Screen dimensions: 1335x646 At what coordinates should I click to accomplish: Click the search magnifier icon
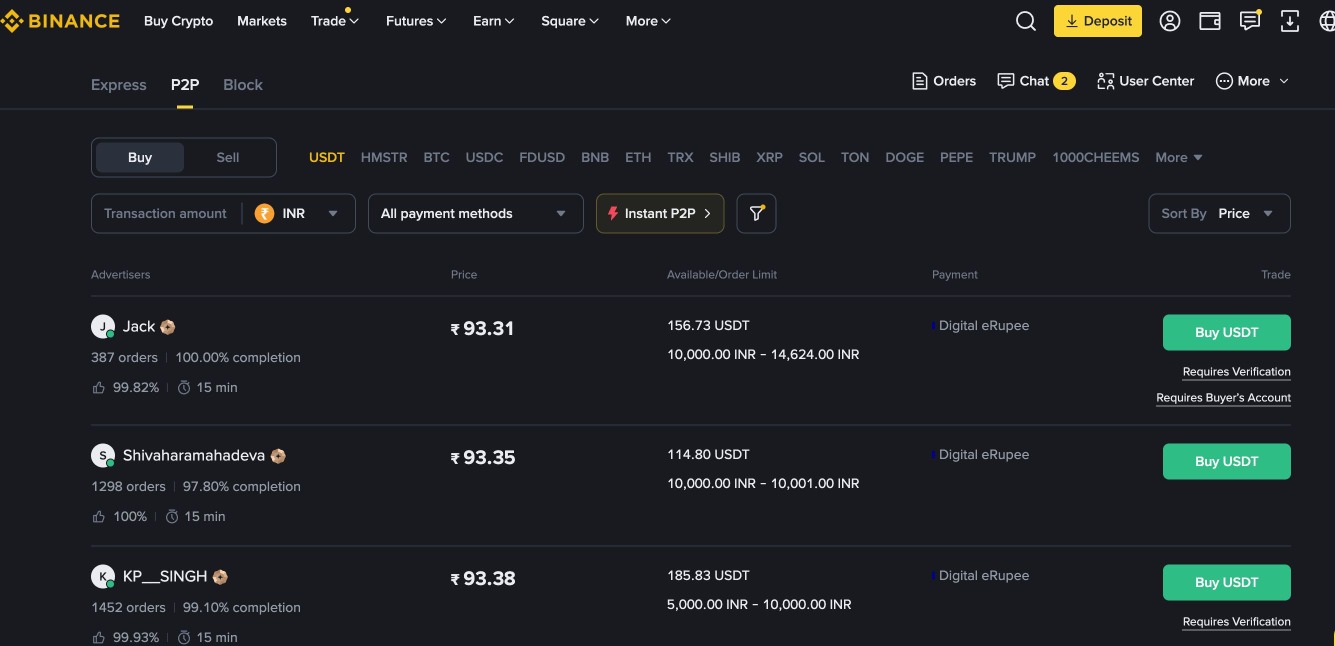[x=1025, y=21]
